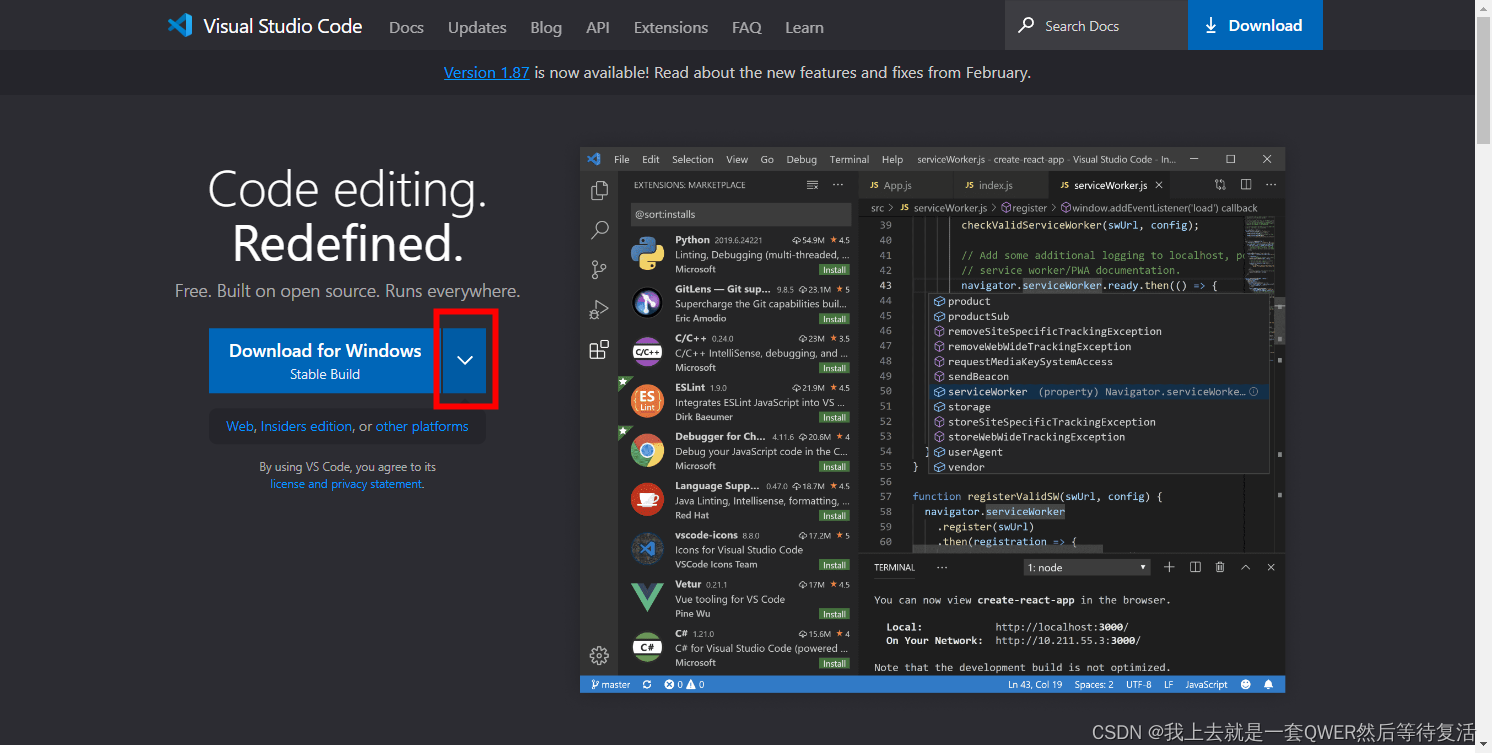Viewport: 1492px width, 753px height.
Task: Click the ESLint extension icon
Action: (x=647, y=401)
